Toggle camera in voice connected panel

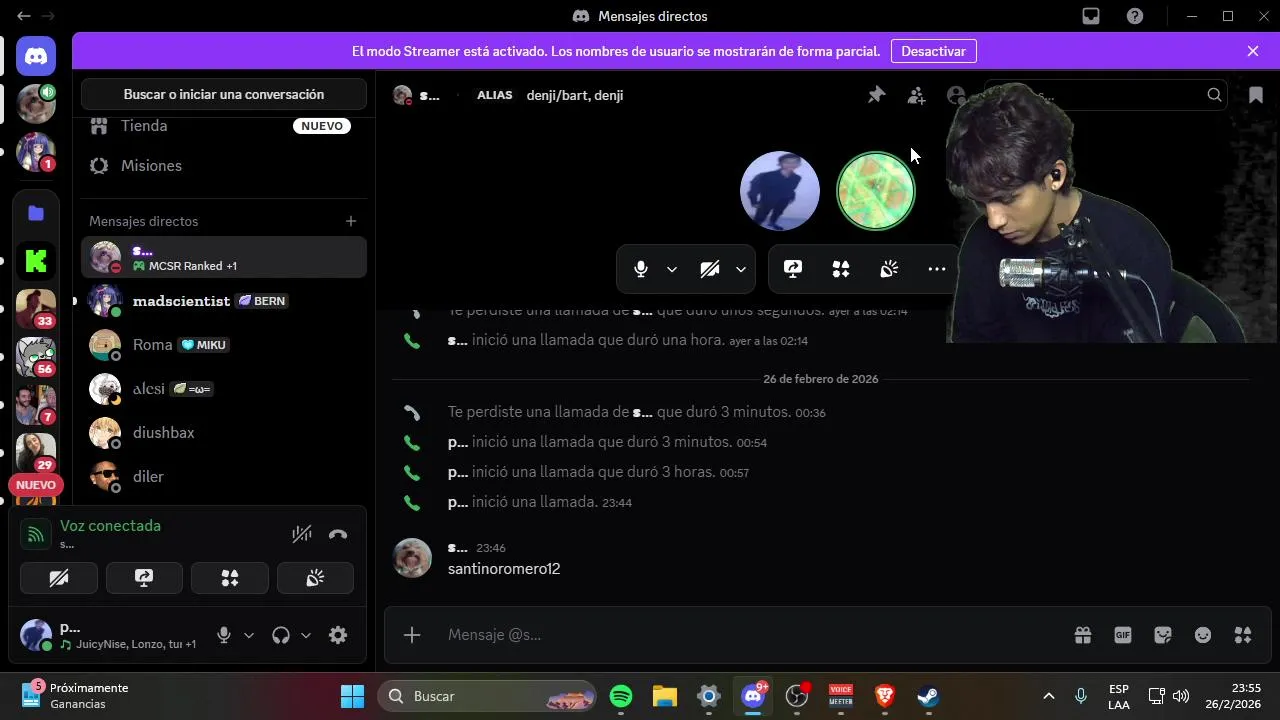click(59, 578)
